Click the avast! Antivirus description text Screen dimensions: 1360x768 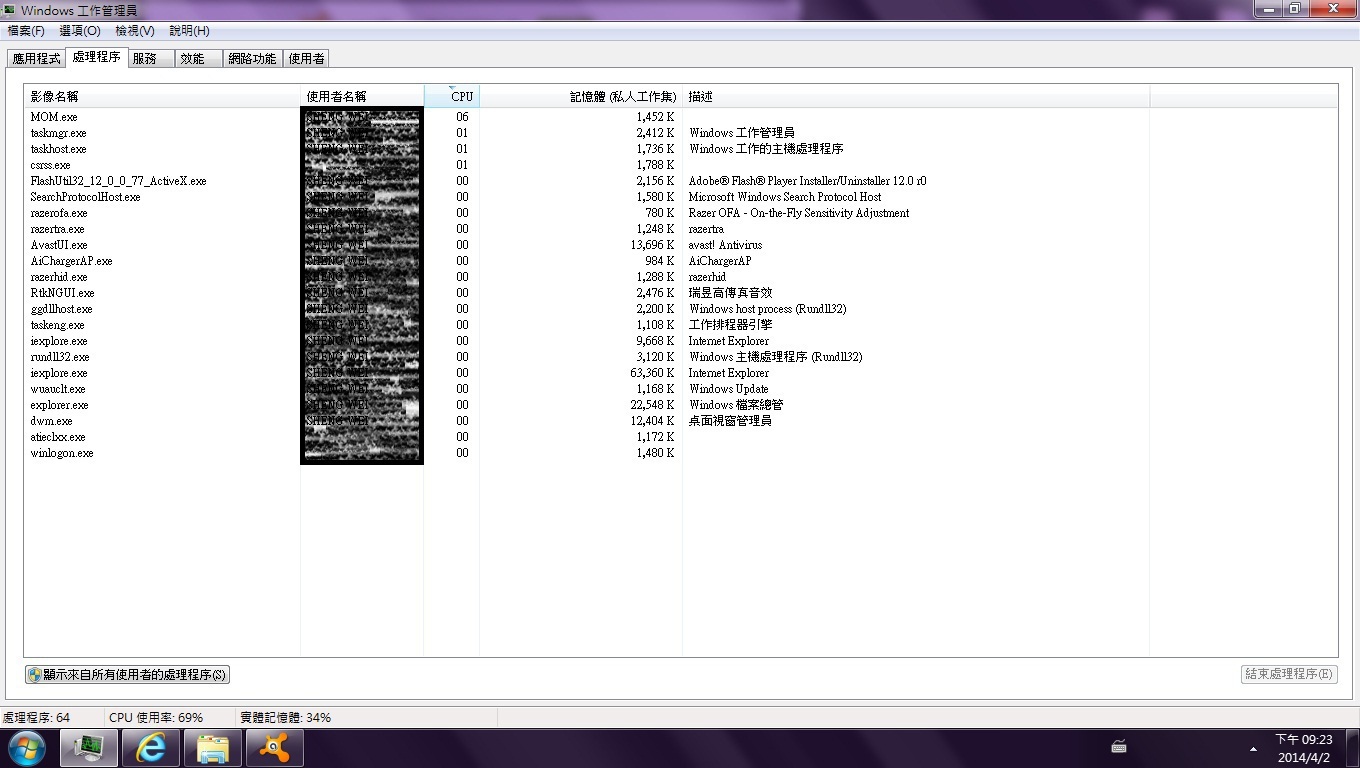point(725,245)
